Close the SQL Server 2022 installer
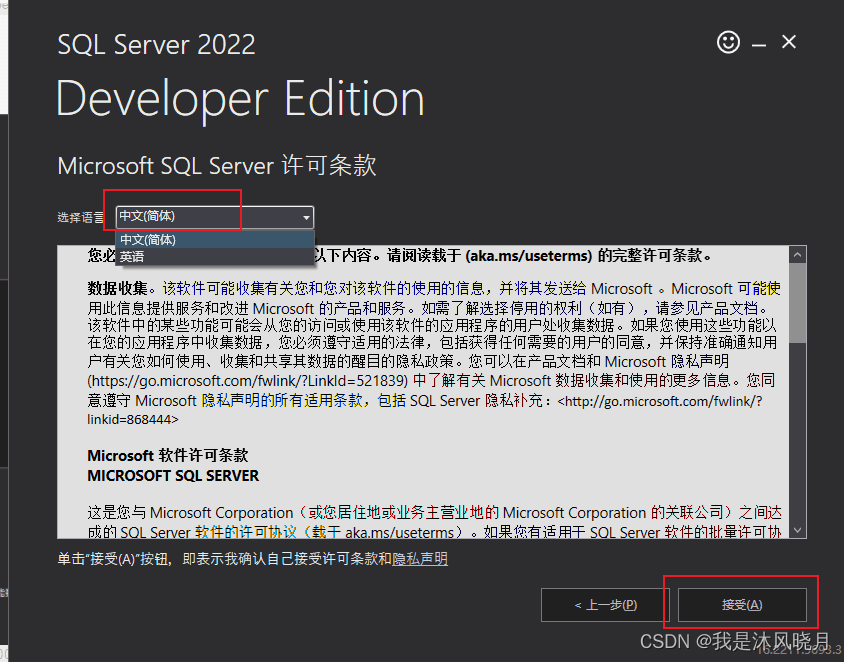The width and height of the screenshot is (844, 662). (789, 42)
